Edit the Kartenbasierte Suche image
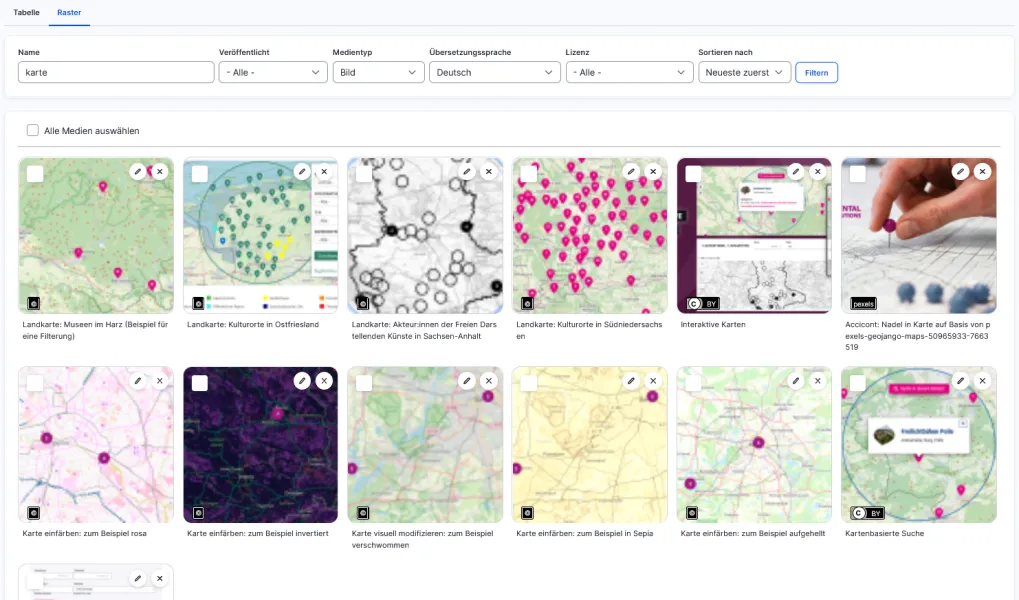 [x=961, y=381]
